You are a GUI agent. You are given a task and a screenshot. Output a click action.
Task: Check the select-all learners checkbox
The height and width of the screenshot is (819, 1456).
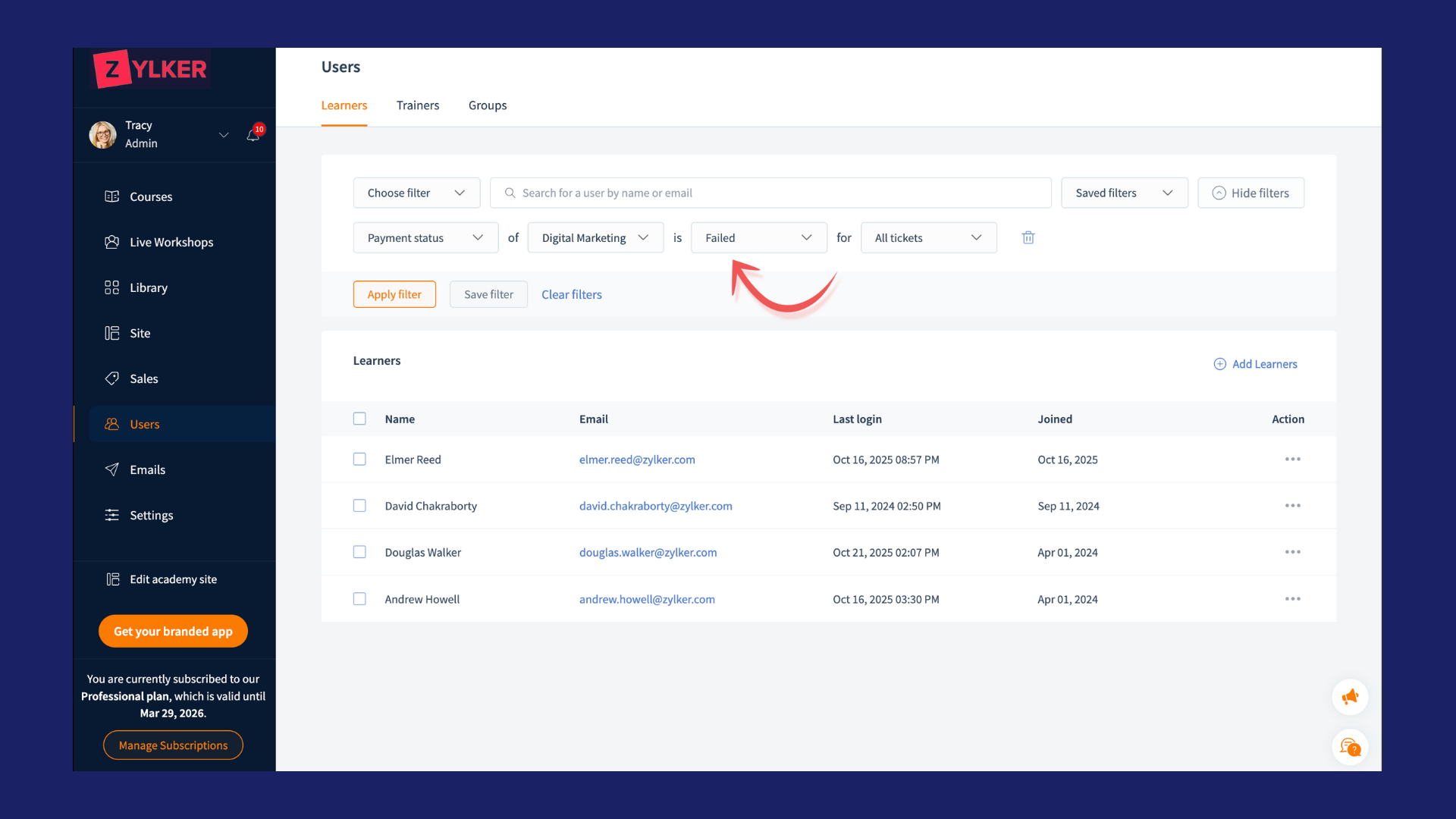pyautogui.click(x=359, y=419)
